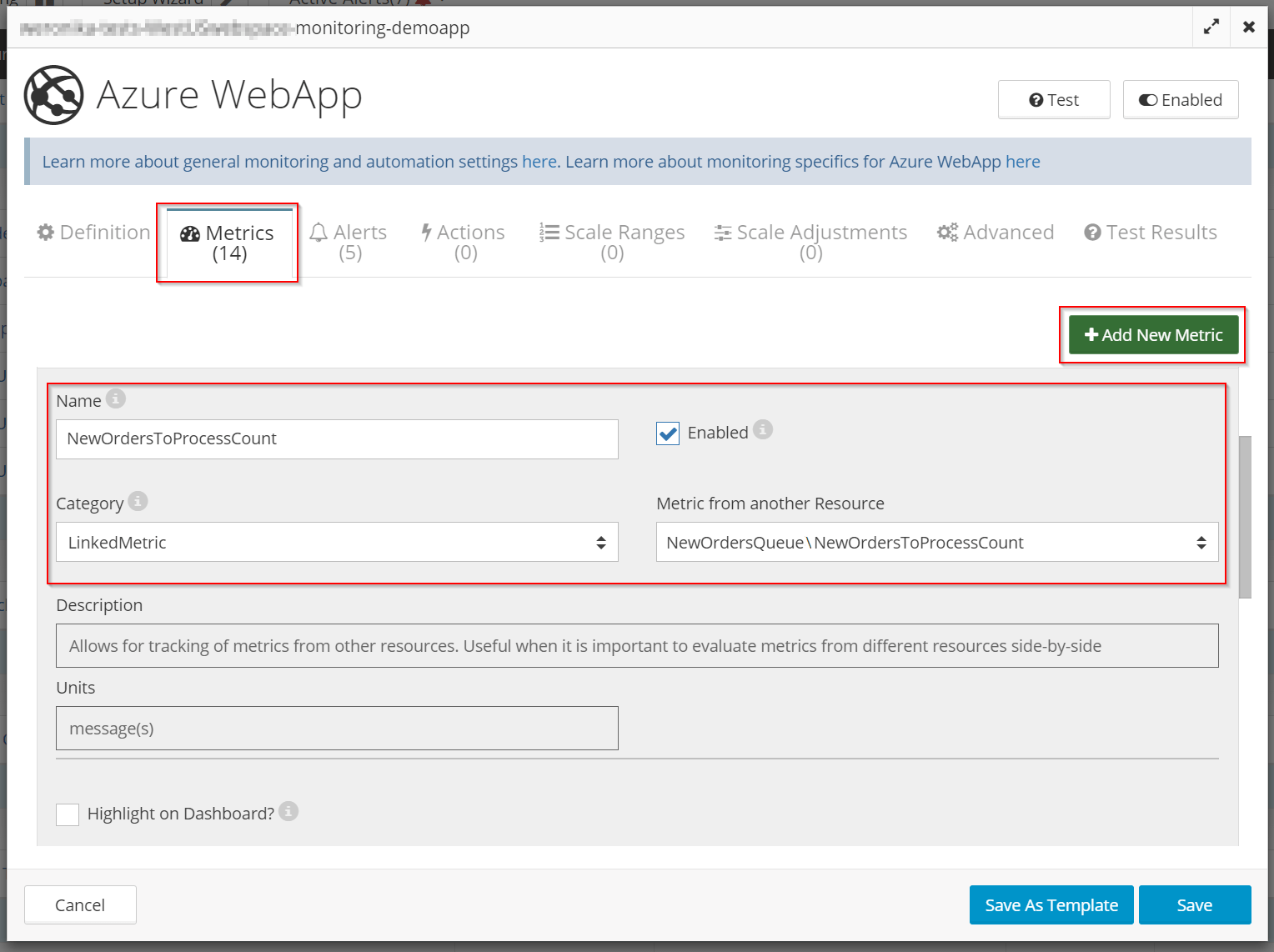Screen dimensions: 1274x952
Task: Close the monitoring-demoapp dialog
Action: [x=1249, y=27]
